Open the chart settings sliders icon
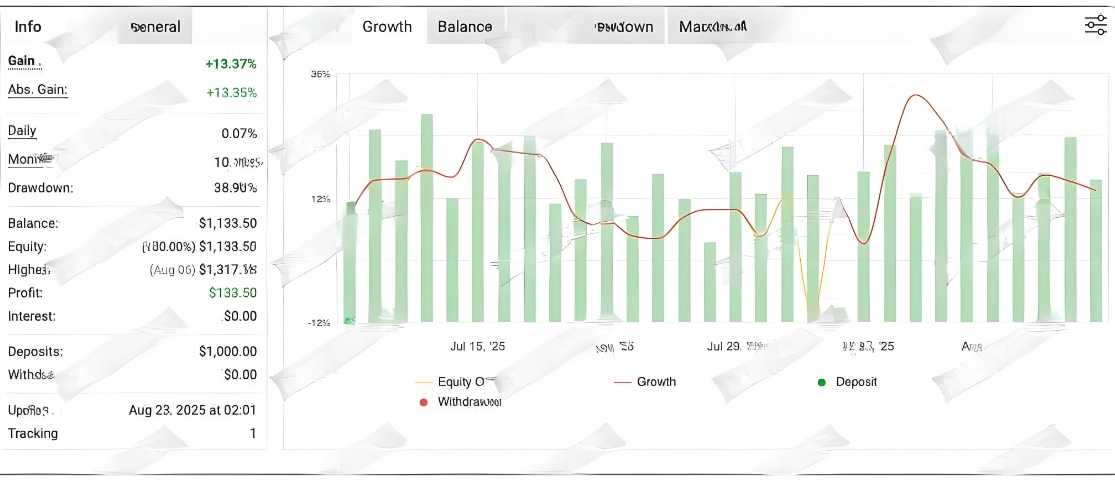The image size is (1115, 482). coord(1095,26)
